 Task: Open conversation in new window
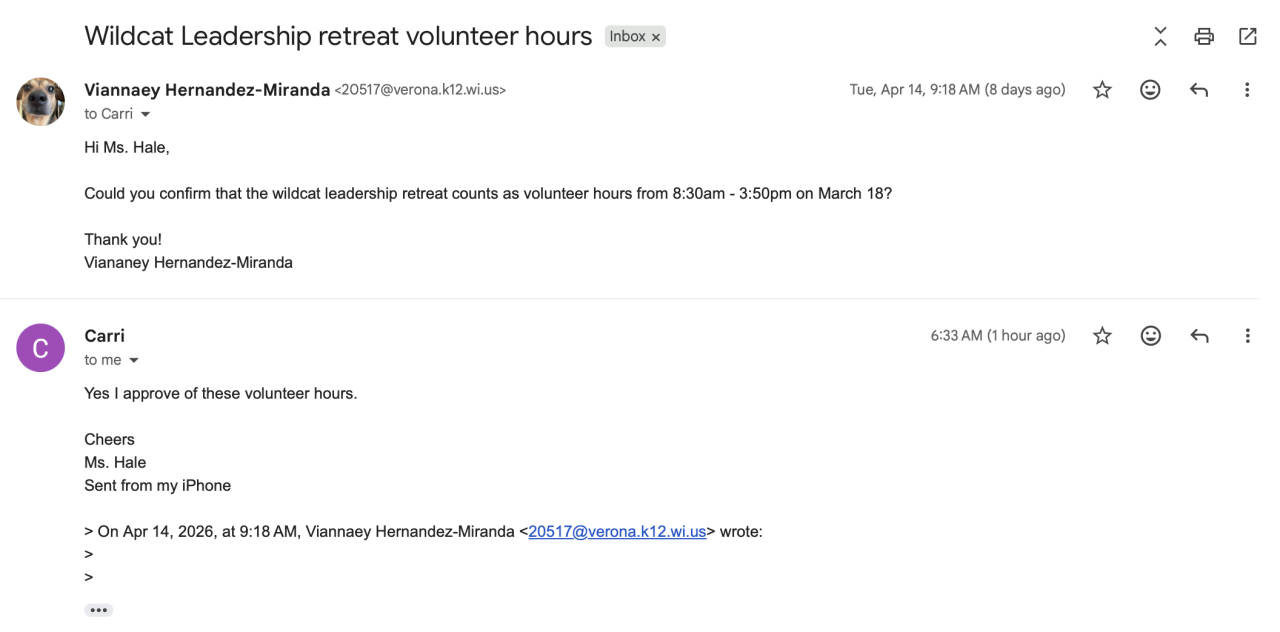1247,37
